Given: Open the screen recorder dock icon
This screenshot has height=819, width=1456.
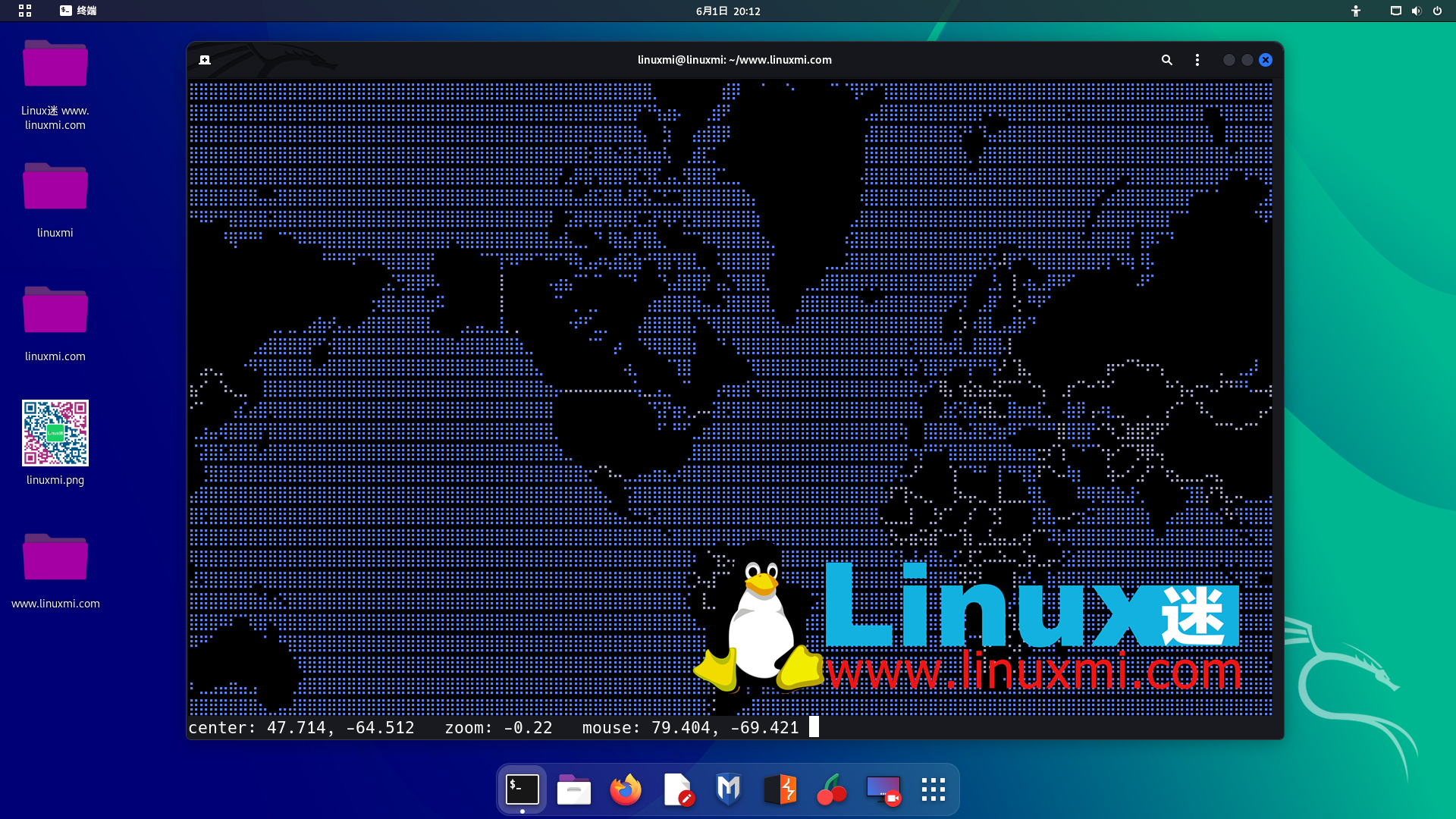Looking at the screenshot, I should coord(883,789).
